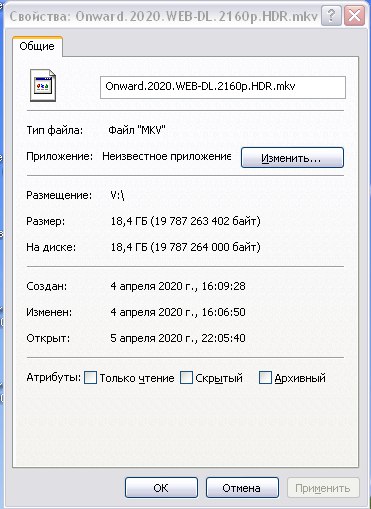Screen dimensions: 371x509
Task: Click the Создан: label
Action: (47, 286)
